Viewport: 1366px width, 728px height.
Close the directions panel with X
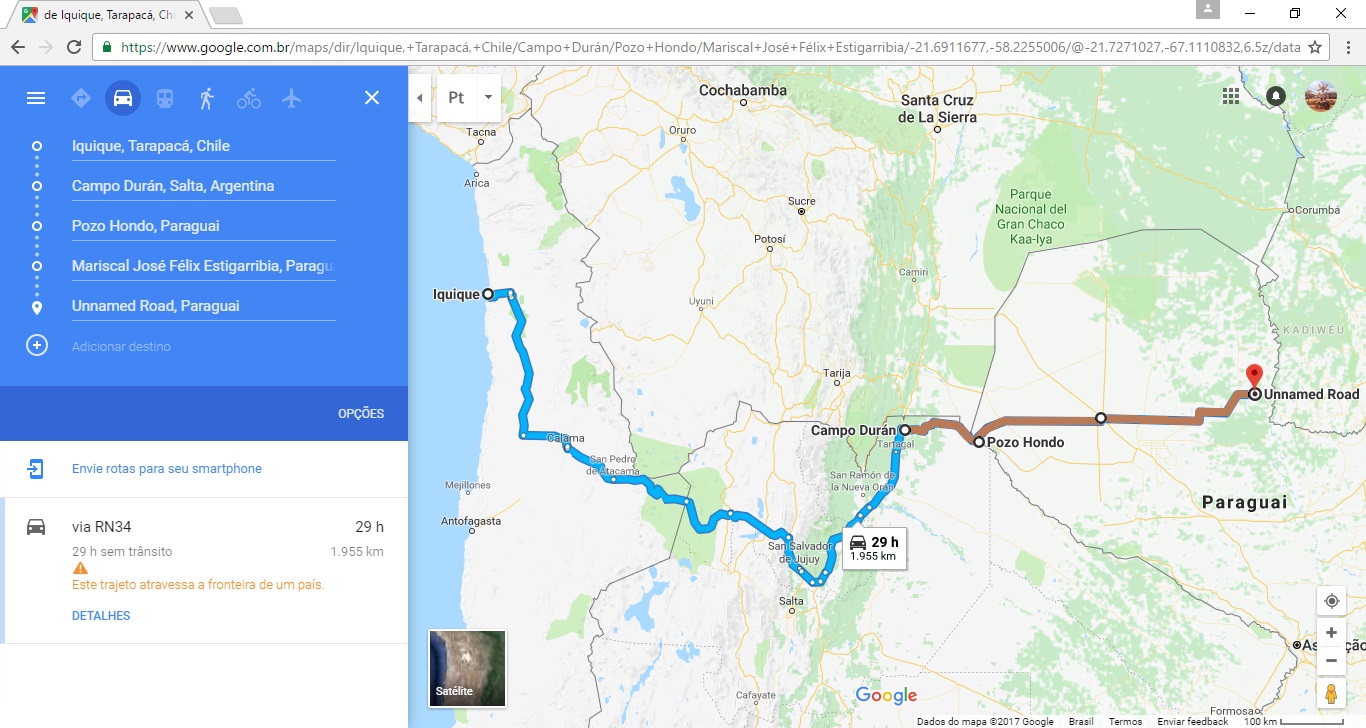pos(372,98)
